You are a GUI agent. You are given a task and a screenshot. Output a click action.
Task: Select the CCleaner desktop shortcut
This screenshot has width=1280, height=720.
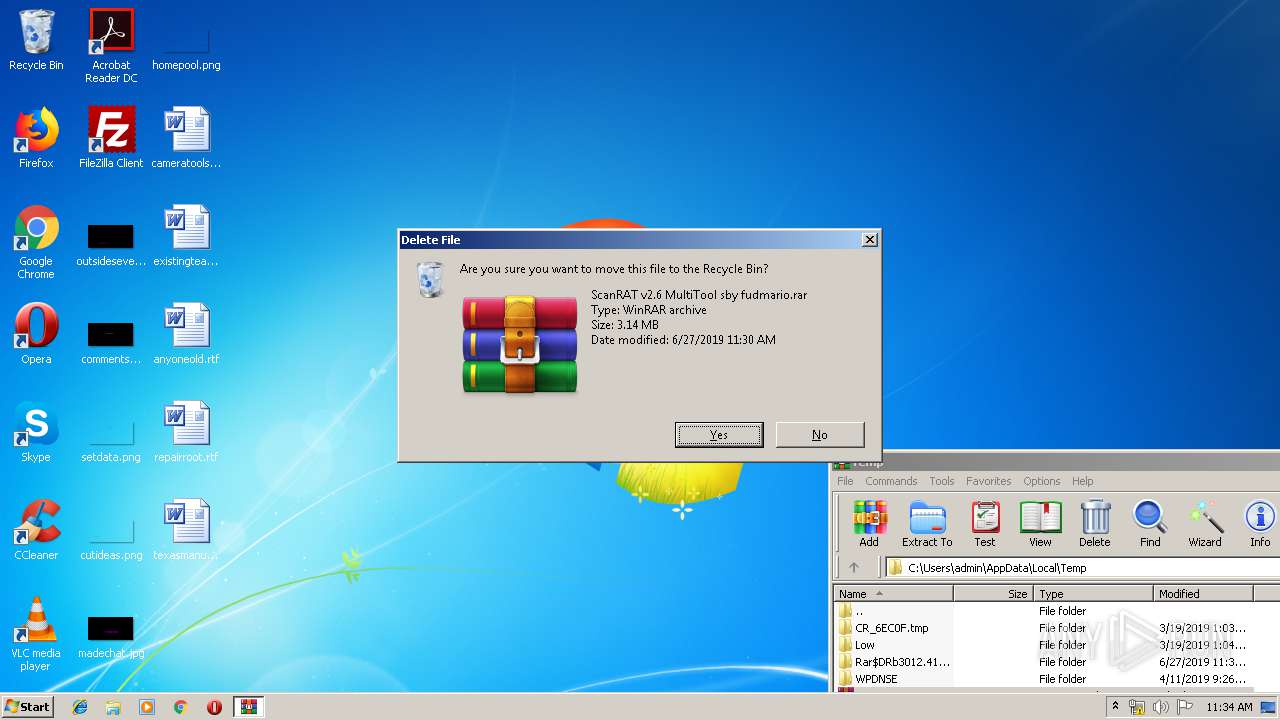[36, 530]
